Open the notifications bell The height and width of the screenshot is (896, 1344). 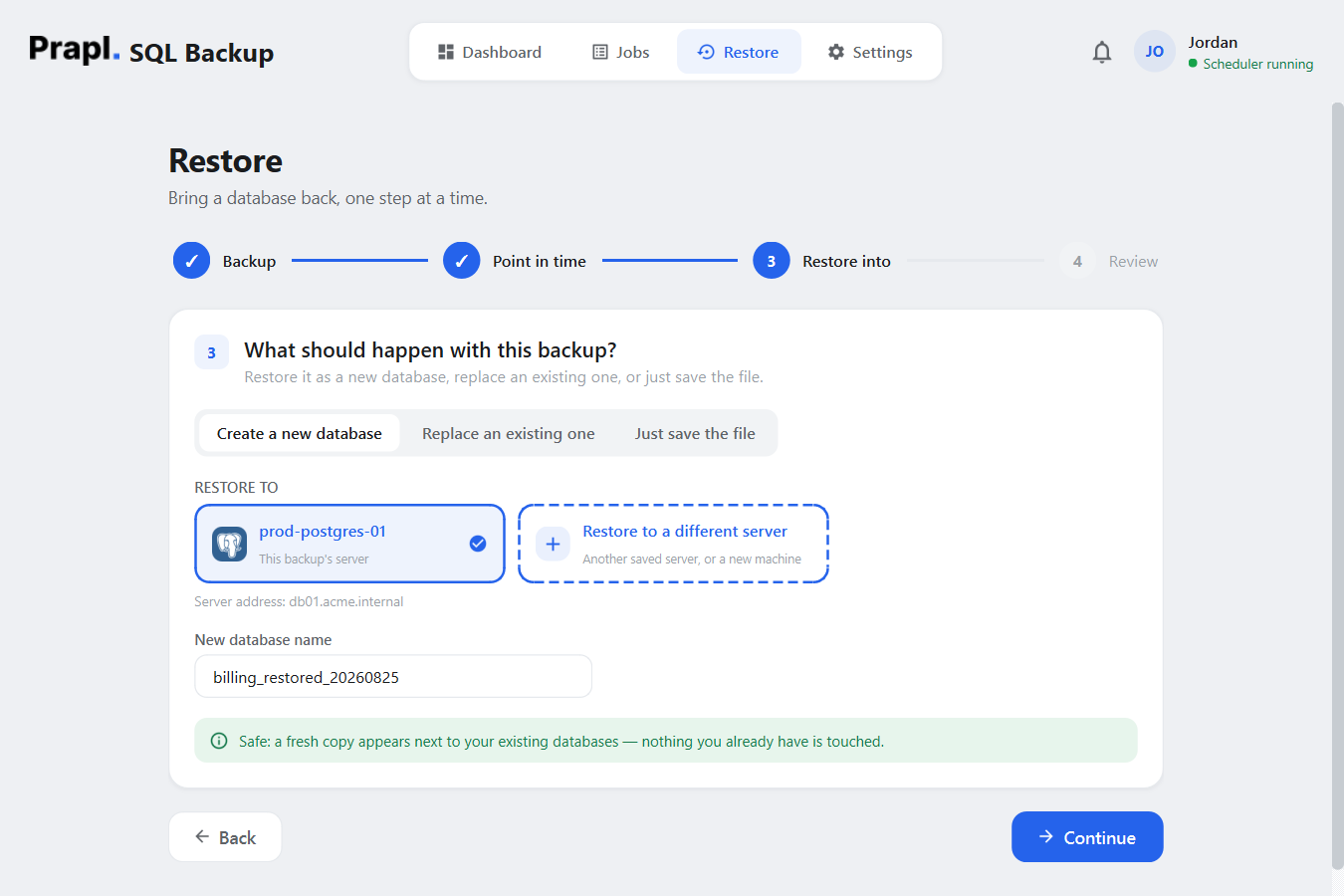[1101, 52]
